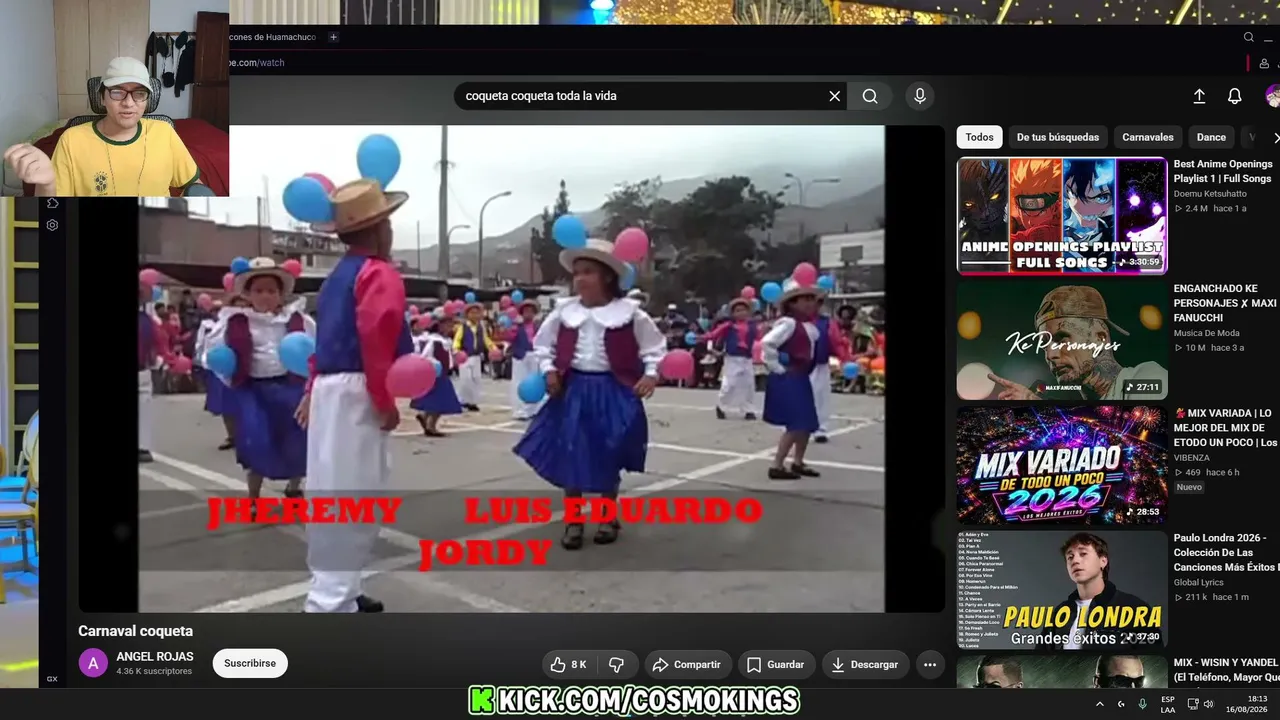Click the taskbar microphone icon
The image size is (1280, 720).
[1142, 704]
